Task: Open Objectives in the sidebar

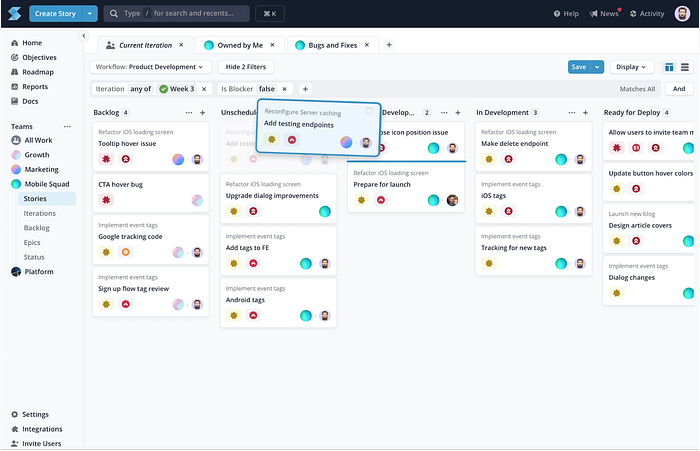Action: coord(34,58)
